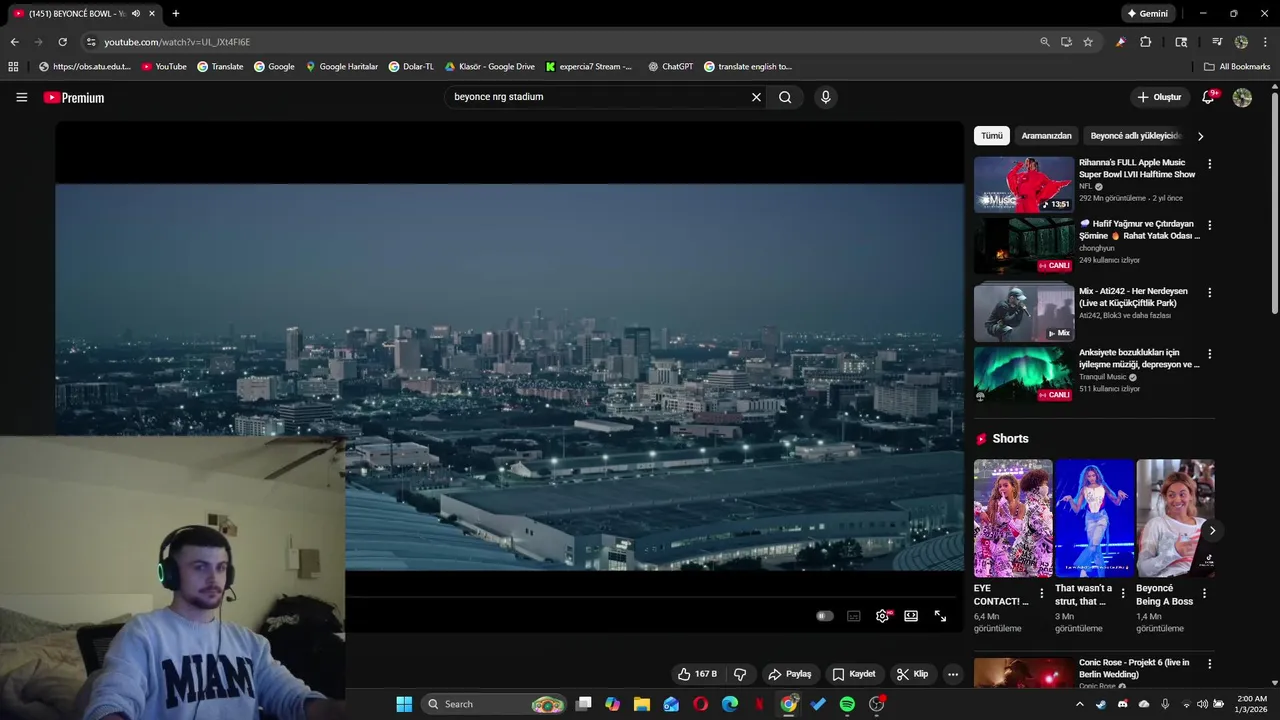Install app icon in address bar
This screenshot has height=720, width=1280.
(x=1066, y=42)
